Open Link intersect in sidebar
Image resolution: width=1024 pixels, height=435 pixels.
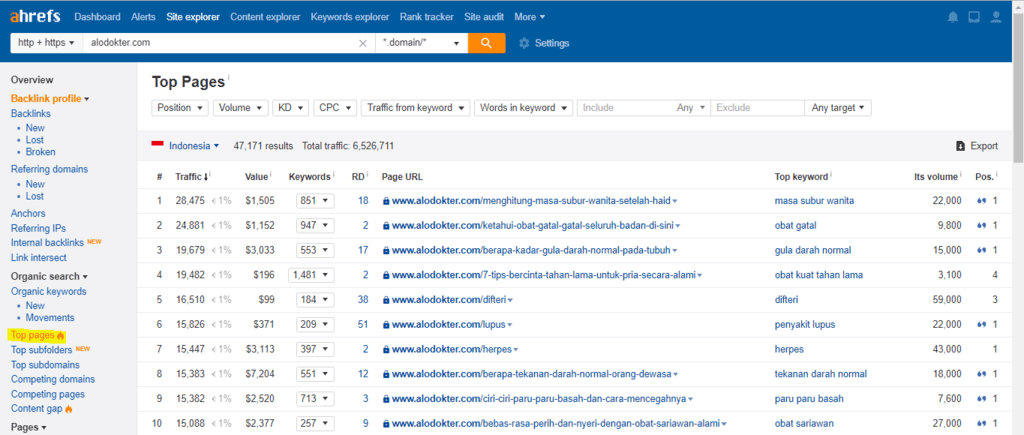point(39,257)
